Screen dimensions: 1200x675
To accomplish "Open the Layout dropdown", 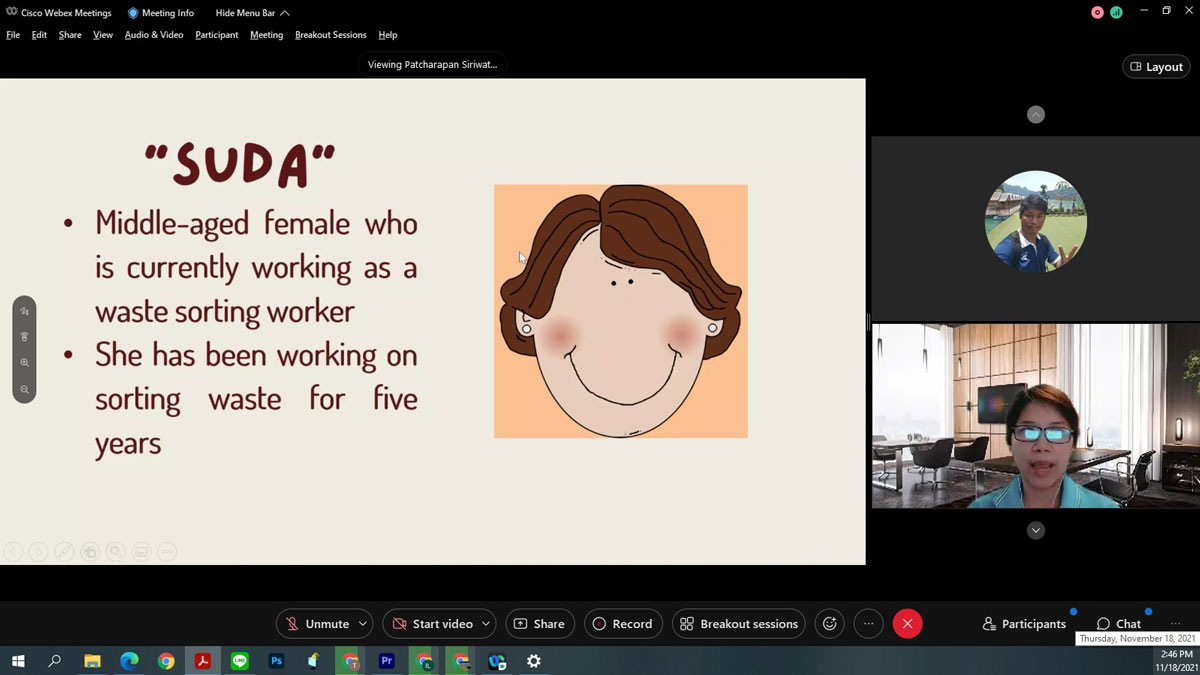I will (1156, 67).
